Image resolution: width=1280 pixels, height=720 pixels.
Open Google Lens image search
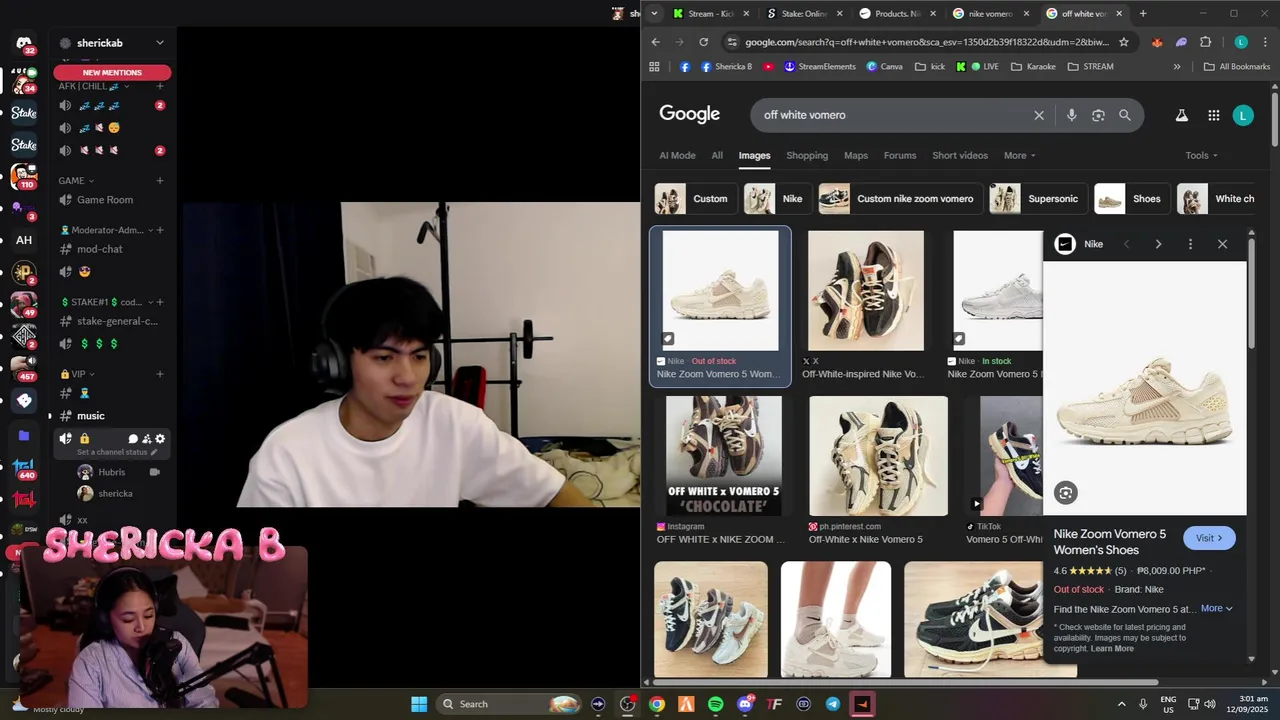pyautogui.click(x=1098, y=115)
